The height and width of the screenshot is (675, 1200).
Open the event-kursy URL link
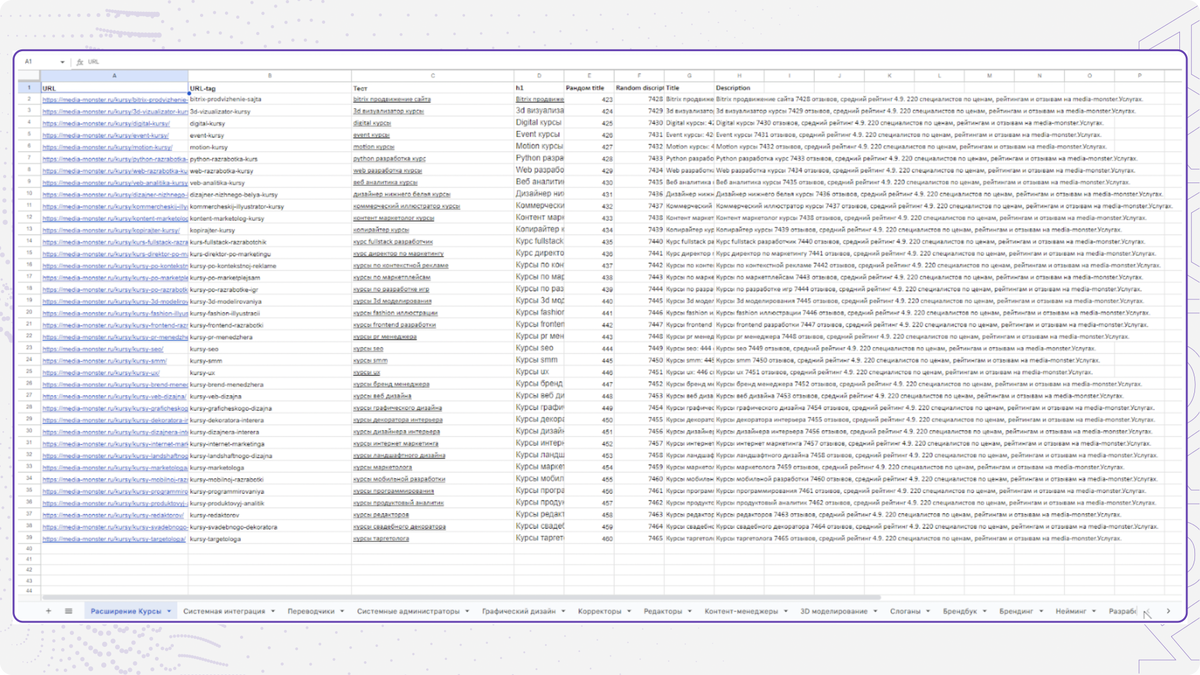(x=105, y=135)
